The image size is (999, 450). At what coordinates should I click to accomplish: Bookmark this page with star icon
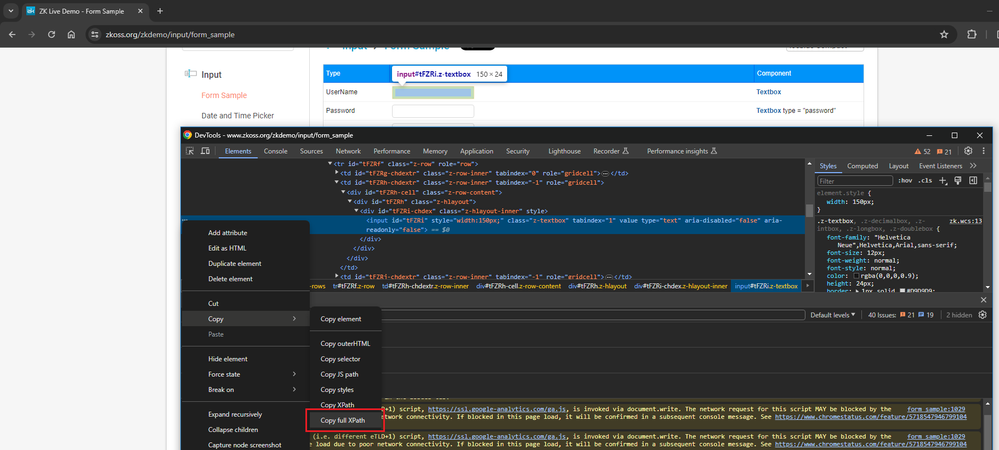click(x=944, y=34)
